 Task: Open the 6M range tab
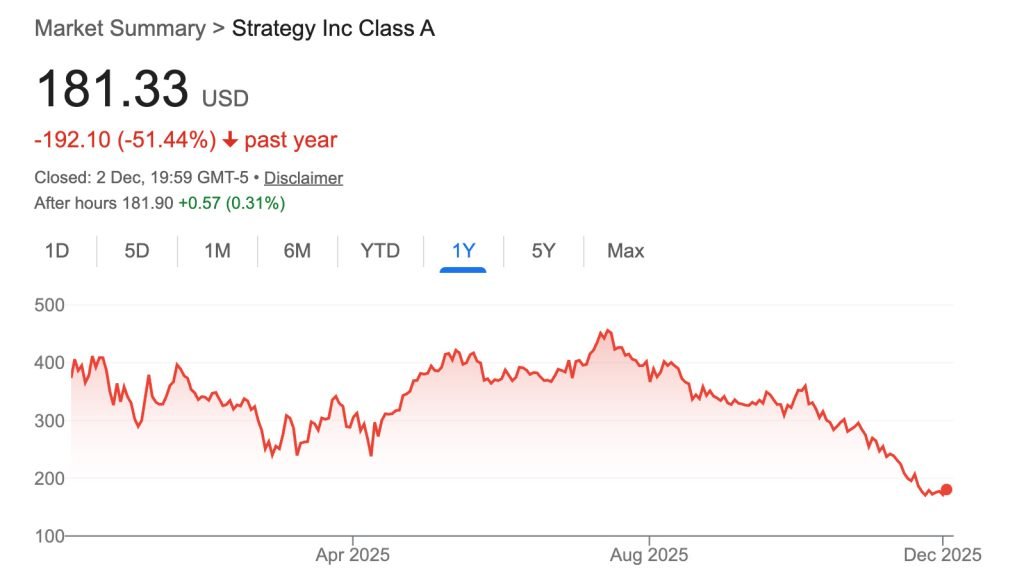[x=297, y=251]
